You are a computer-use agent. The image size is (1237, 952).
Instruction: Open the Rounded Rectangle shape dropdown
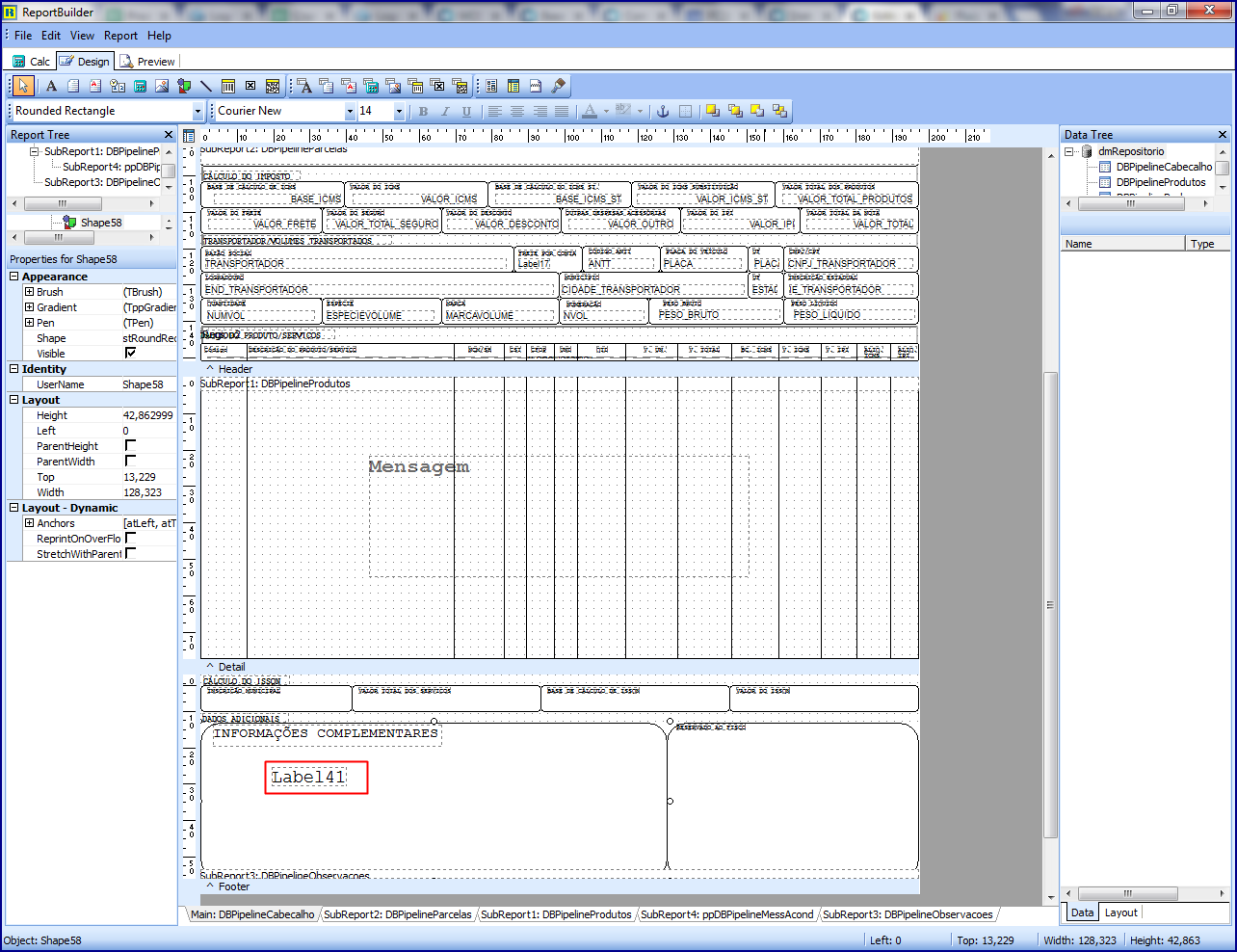click(197, 111)
